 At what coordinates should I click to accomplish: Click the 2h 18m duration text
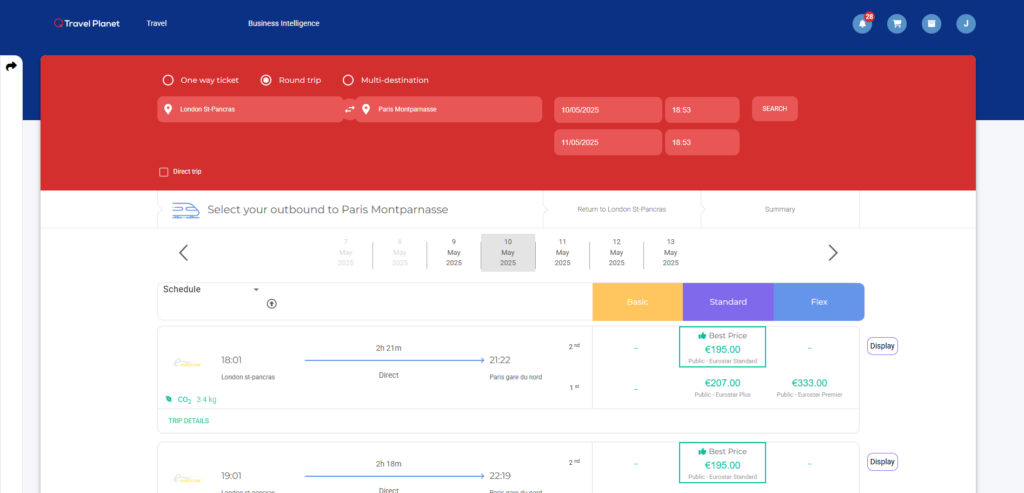[389, 464]
